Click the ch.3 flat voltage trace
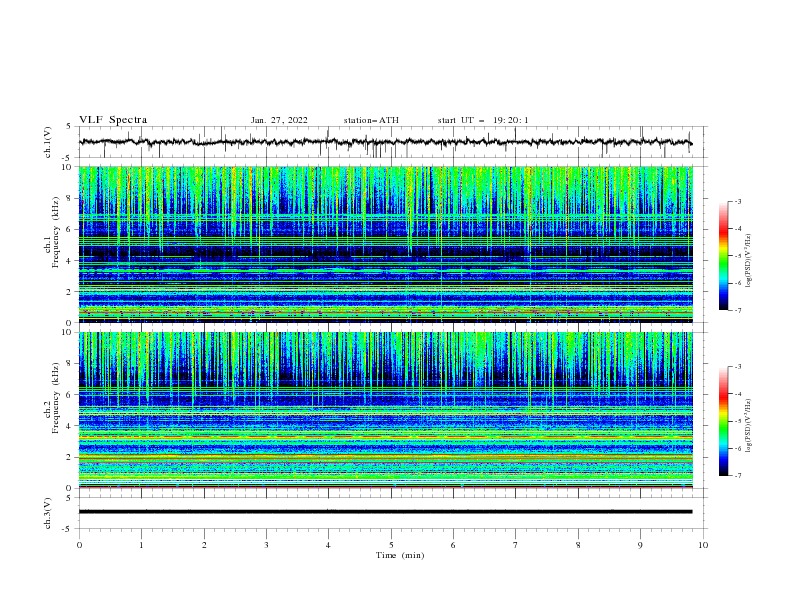The image size is (792, 612). click(x=385, y=512)
